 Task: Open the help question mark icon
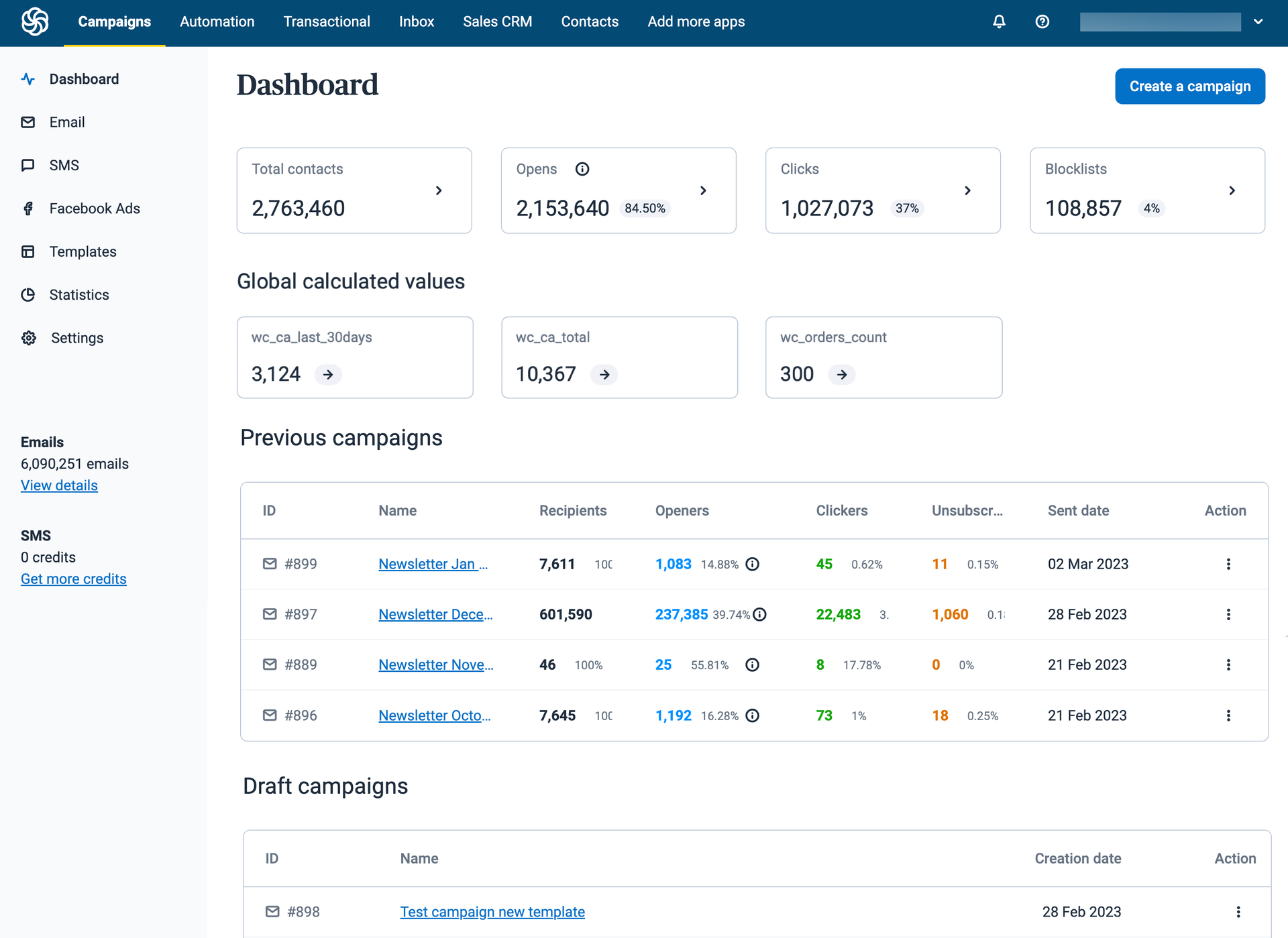coord(1042,21)
